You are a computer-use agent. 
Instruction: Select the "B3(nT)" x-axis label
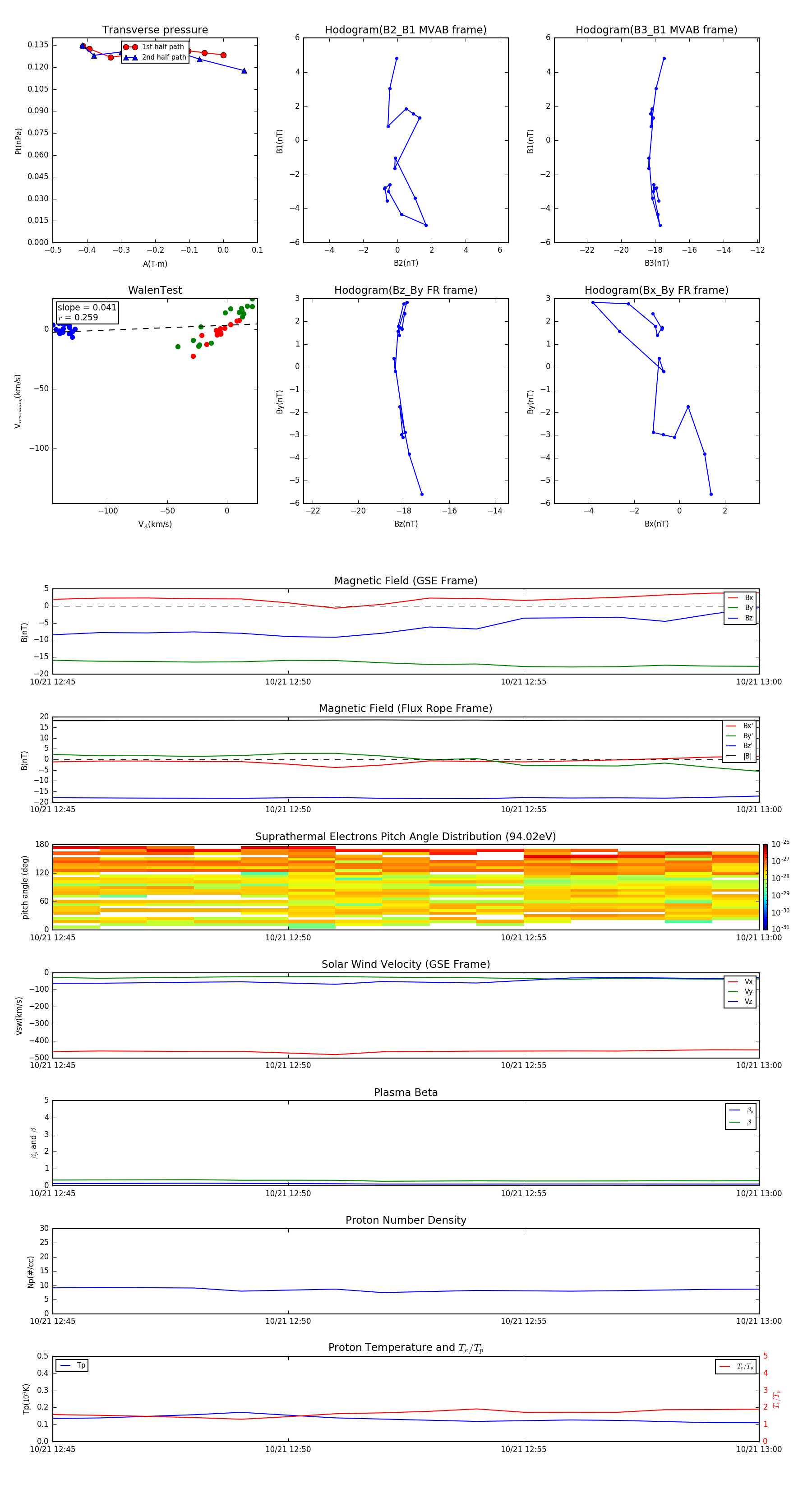656,263
